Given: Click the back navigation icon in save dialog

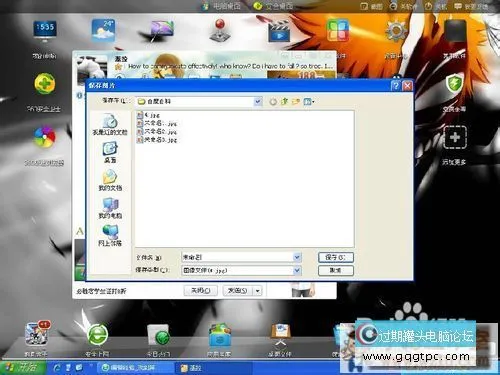Looking at the screenshot, I should click(273, 101).
